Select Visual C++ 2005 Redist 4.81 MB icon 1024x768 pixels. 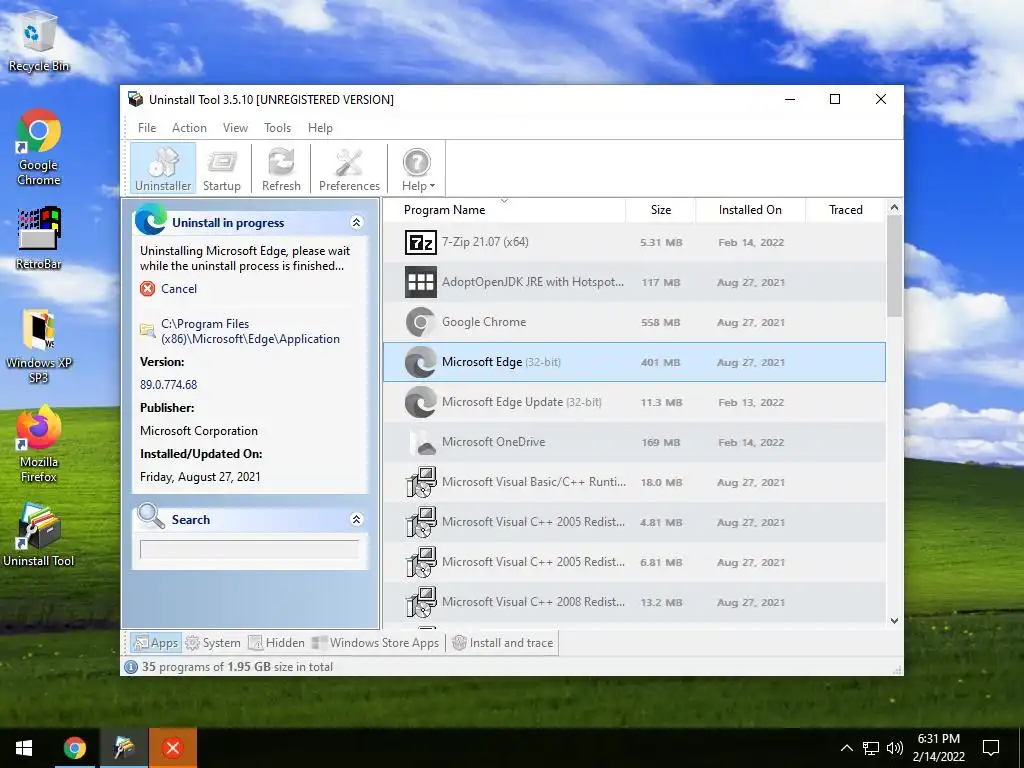[x=421, y=522]
